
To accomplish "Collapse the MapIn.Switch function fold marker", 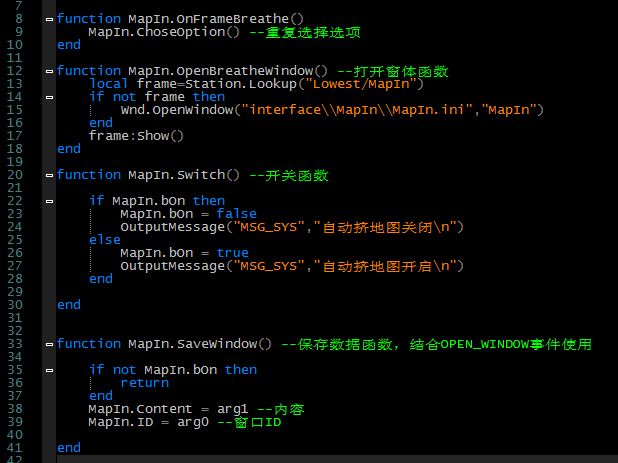I will [49, 175].
